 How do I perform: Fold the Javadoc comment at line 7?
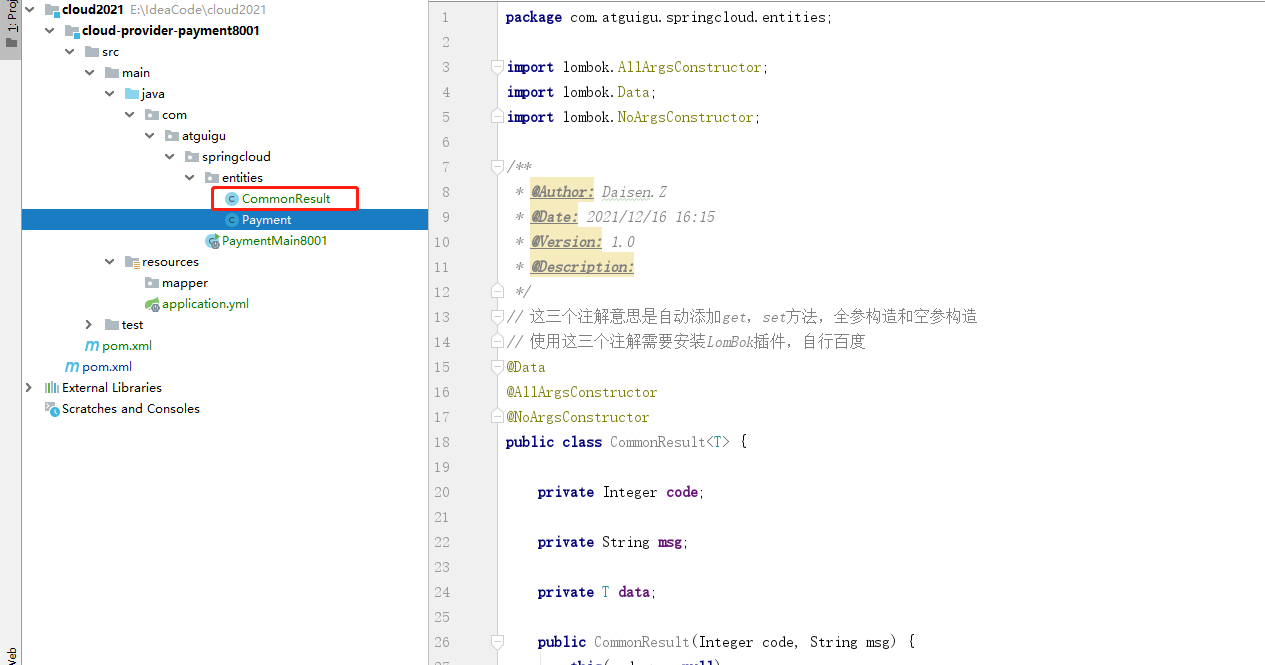click(497, 167)
